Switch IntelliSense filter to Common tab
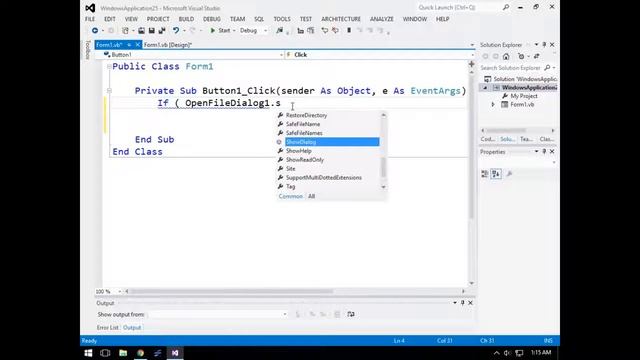This screenshot has height=360, width=640. 291,196
